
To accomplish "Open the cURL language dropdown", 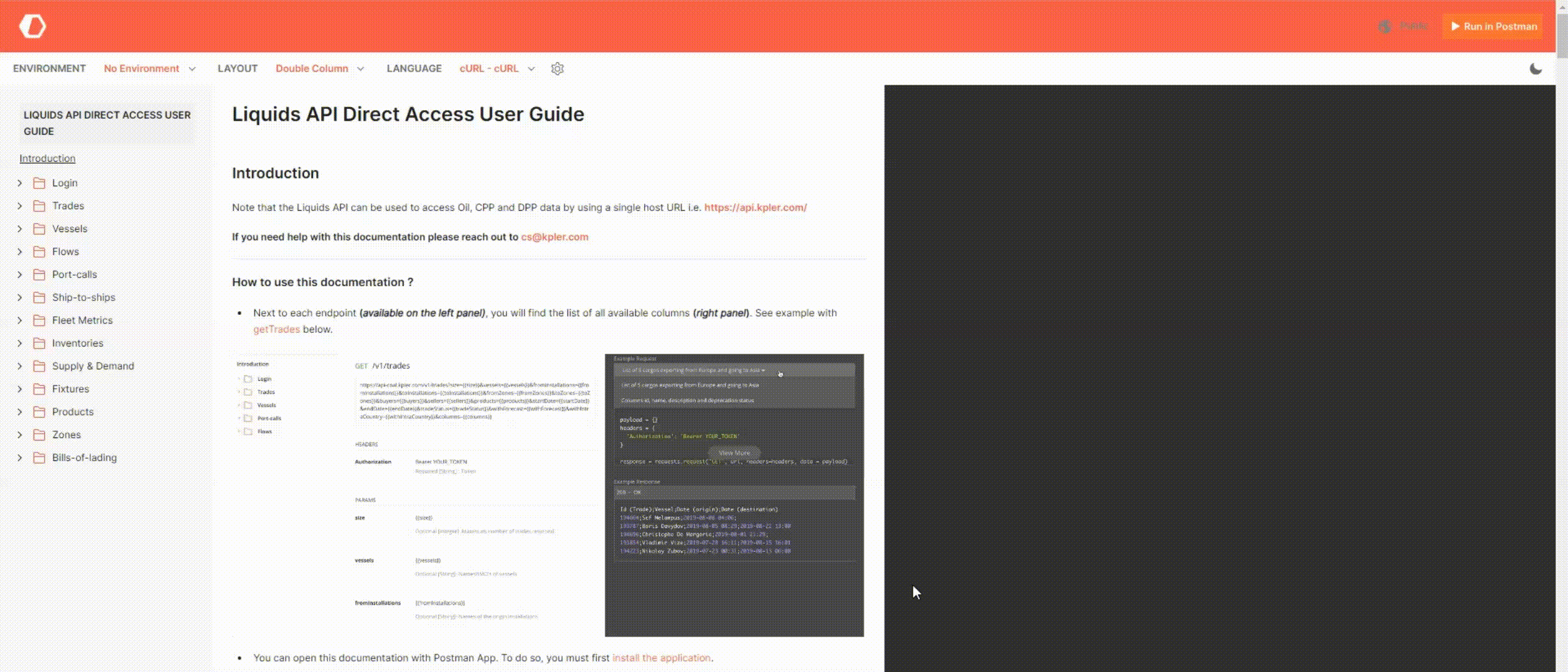I will pyautogui.click(x=497, y=68).
